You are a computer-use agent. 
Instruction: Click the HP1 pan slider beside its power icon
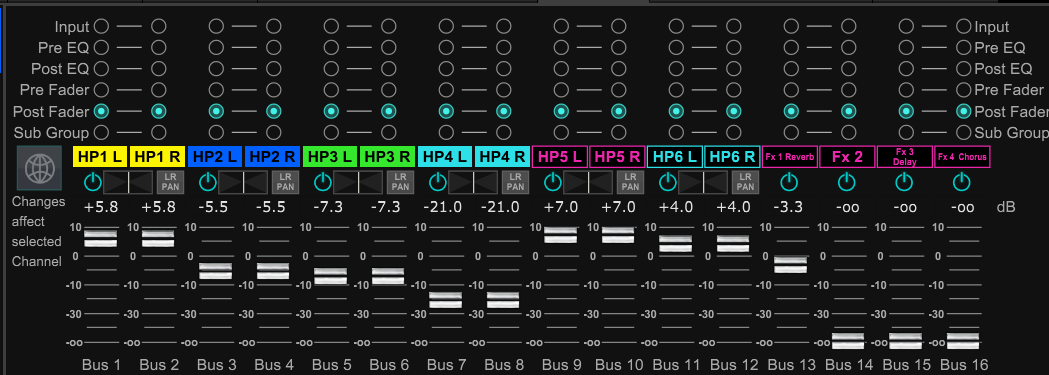point(128,182)
